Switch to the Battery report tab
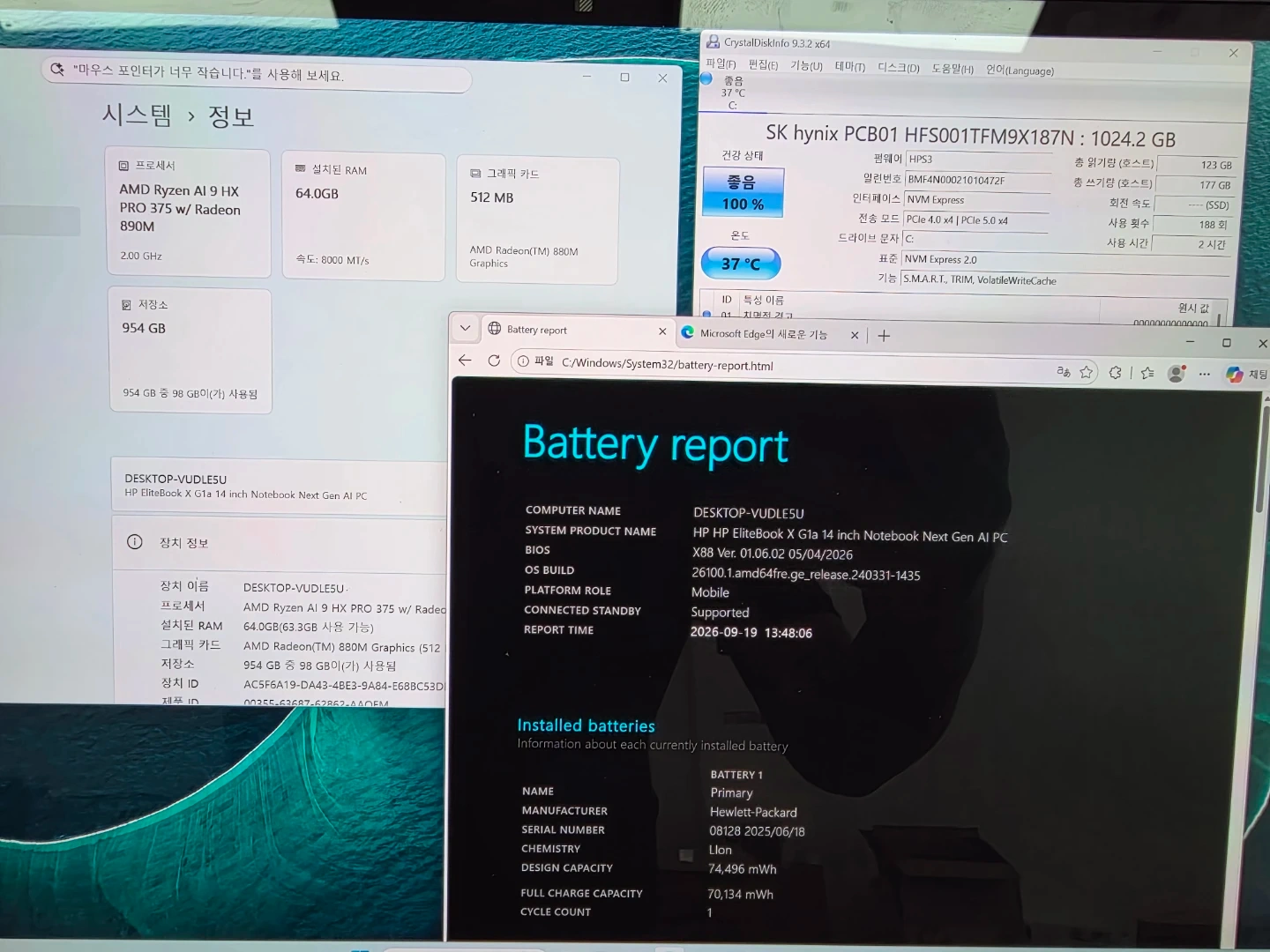This screenshot has width=1270, height=952. click(577, 330)
